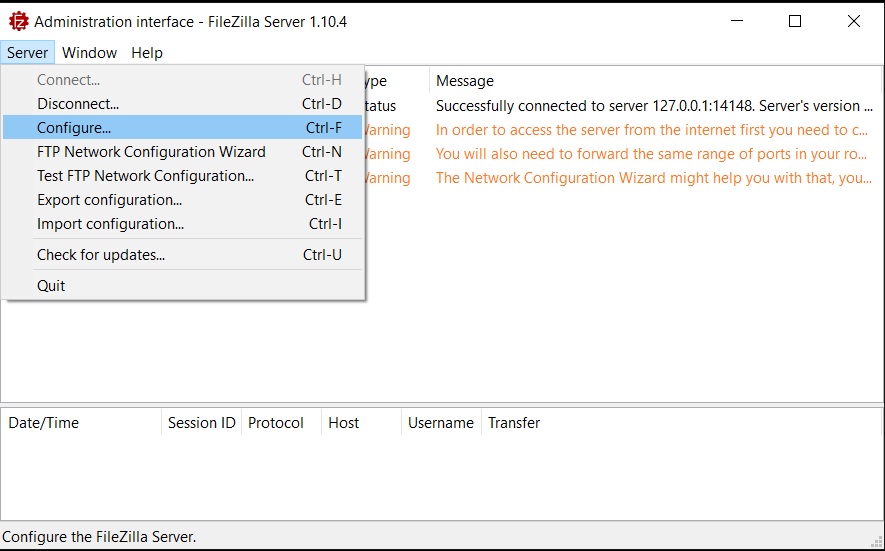This screenshot has height=551, width=885.
Task: Open the Server menu
Action: [x=27, y=53]
